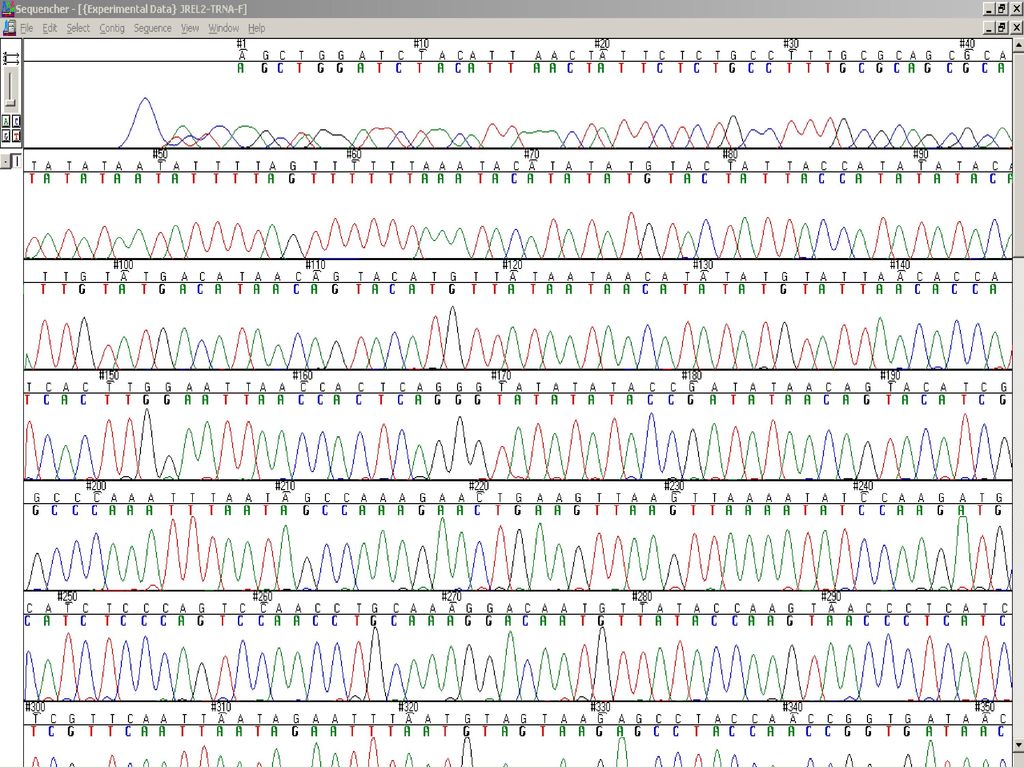The image size is (1024, 768).
Task: Click base position marker #340
Action: (x=793, y=707)
